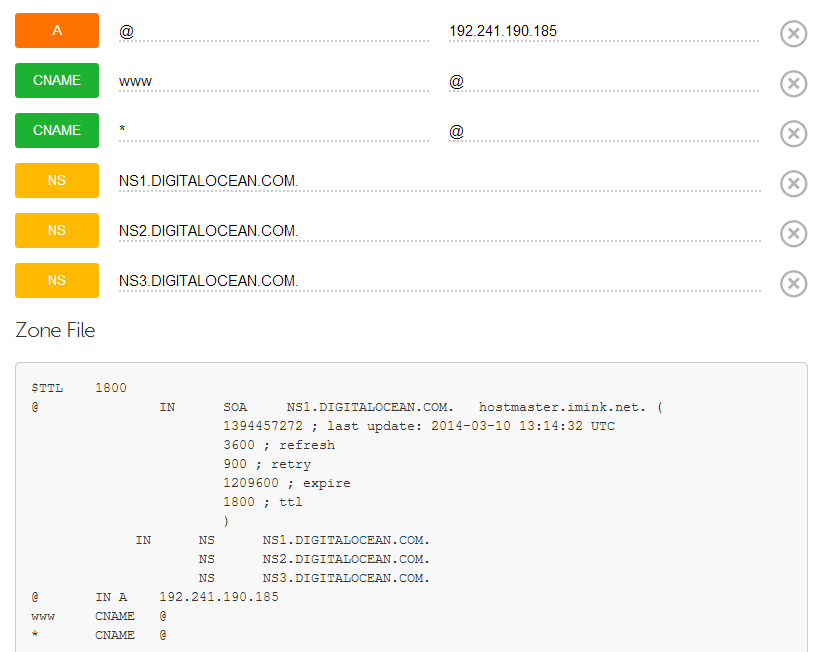Screen dimensions: 816x652
Task: Remove the wildcard CNAME record
Action: tap(793, 134)
